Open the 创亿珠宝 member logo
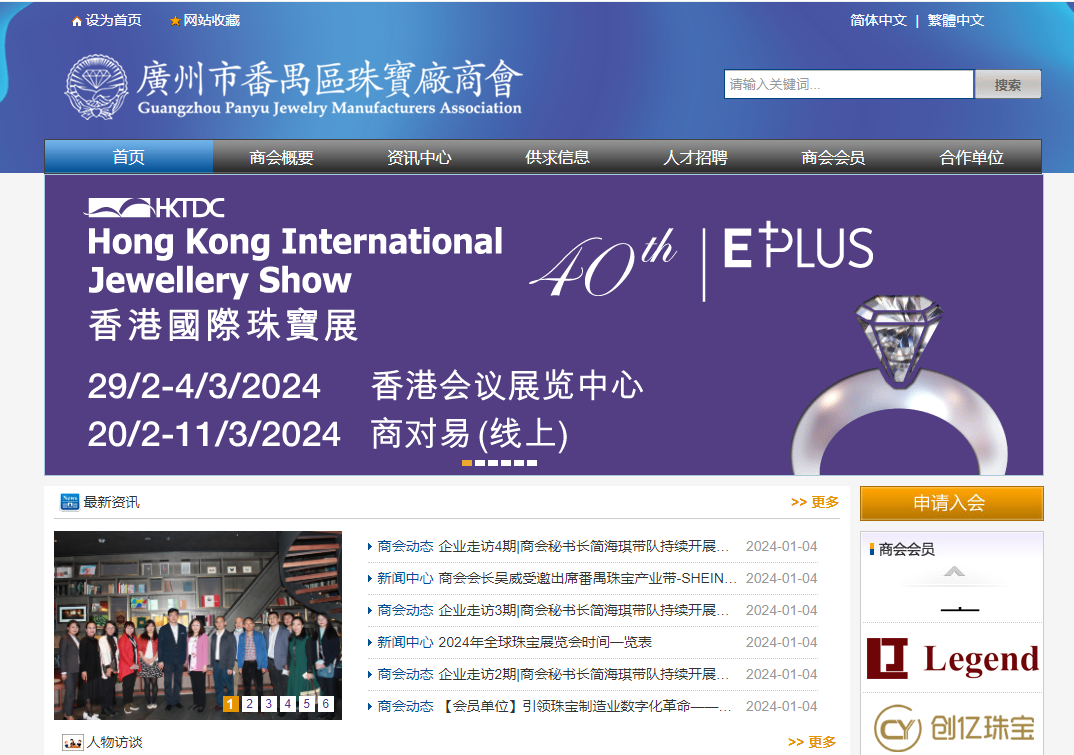 (x=953, y=728)
